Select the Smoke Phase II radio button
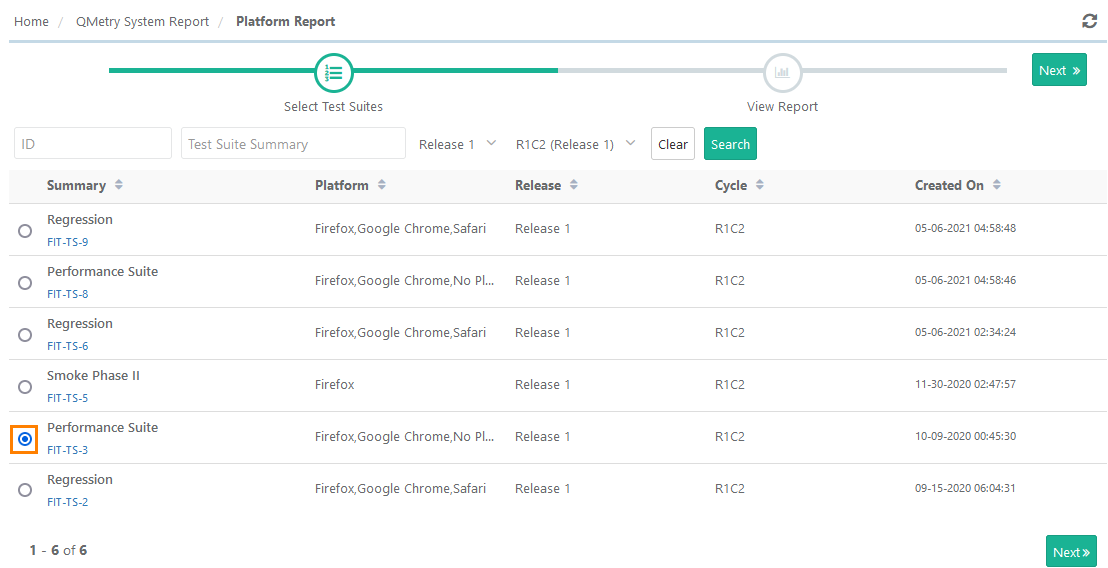Viewport: 1108px width, 568px height. pos(25,387)
